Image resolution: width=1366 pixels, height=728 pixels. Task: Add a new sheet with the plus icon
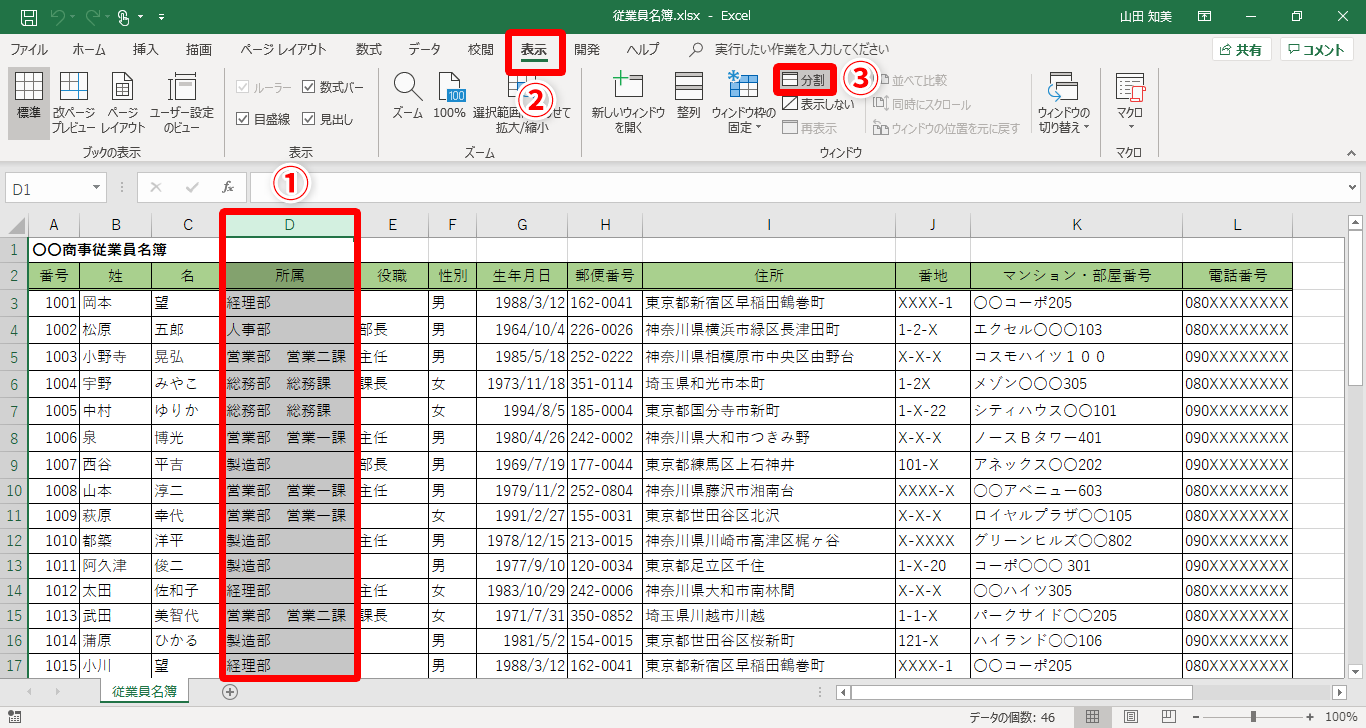tap(230, 691)
